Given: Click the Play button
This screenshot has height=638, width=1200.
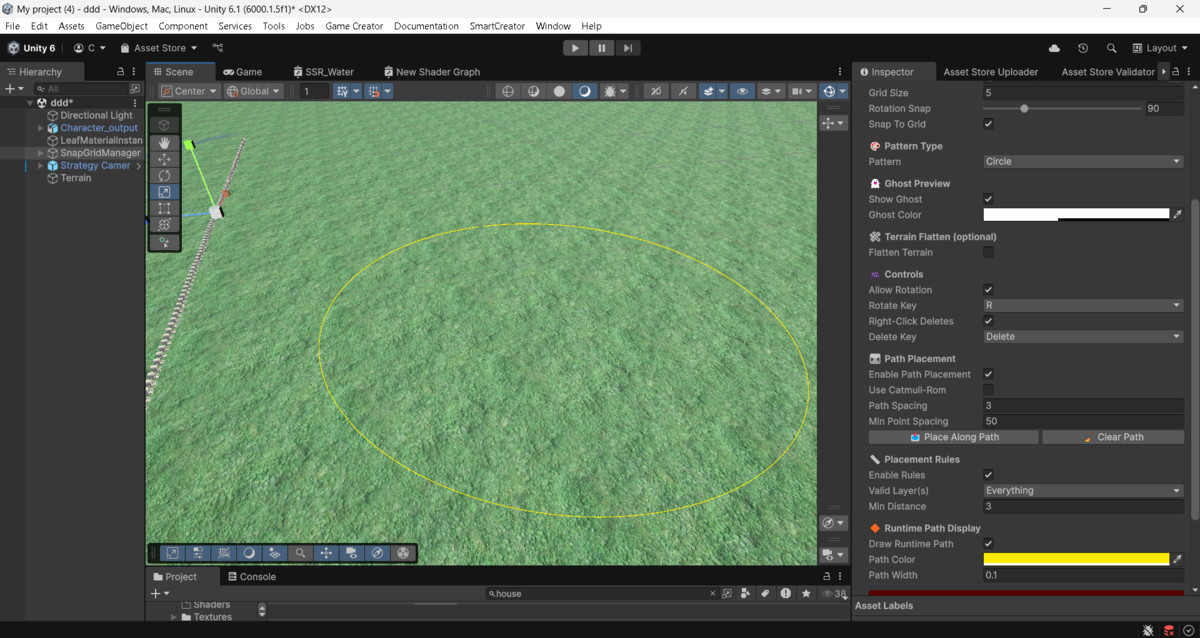Looking at the screenshot, I should 575,48.
